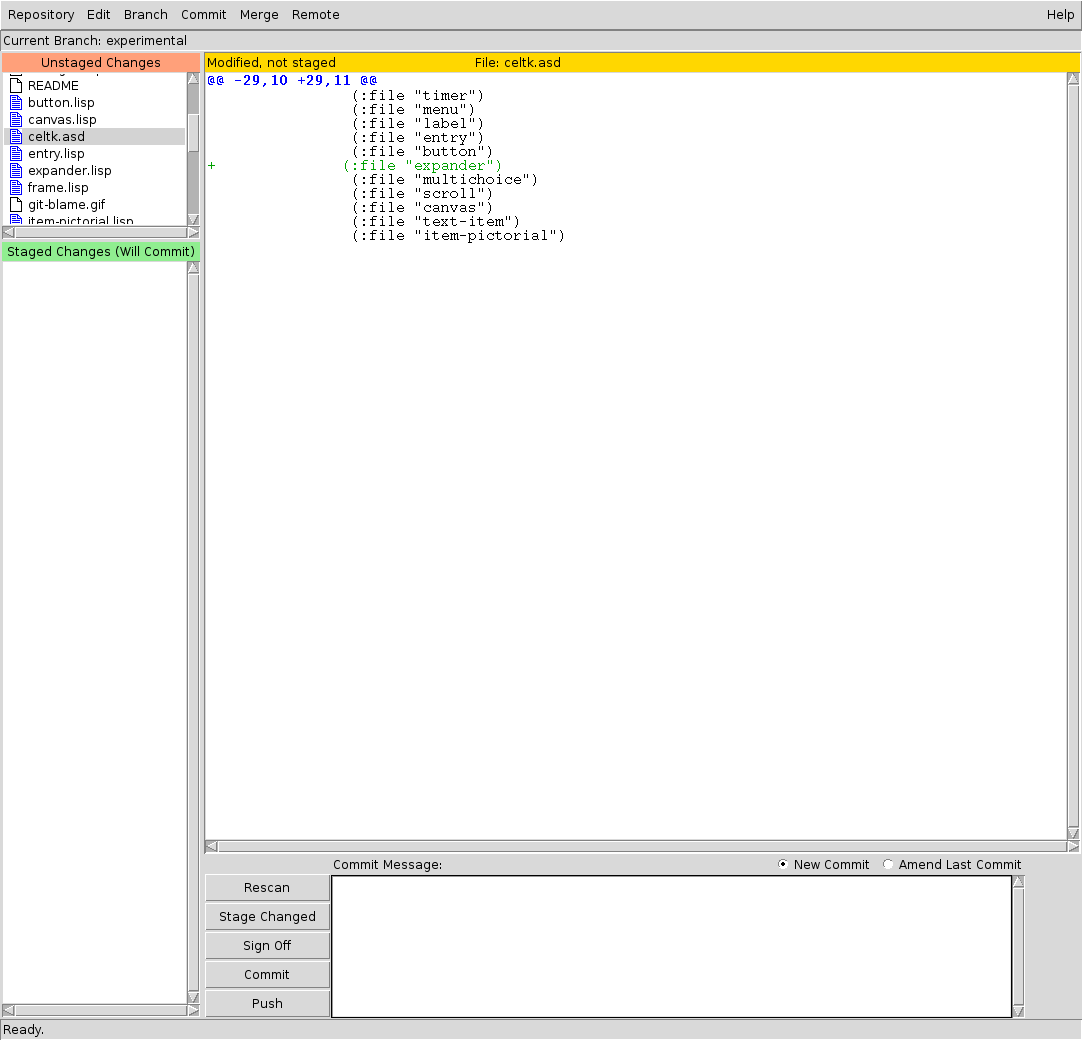
Task: Click the icon next to frame.lisp
Action: click(15, 188)
